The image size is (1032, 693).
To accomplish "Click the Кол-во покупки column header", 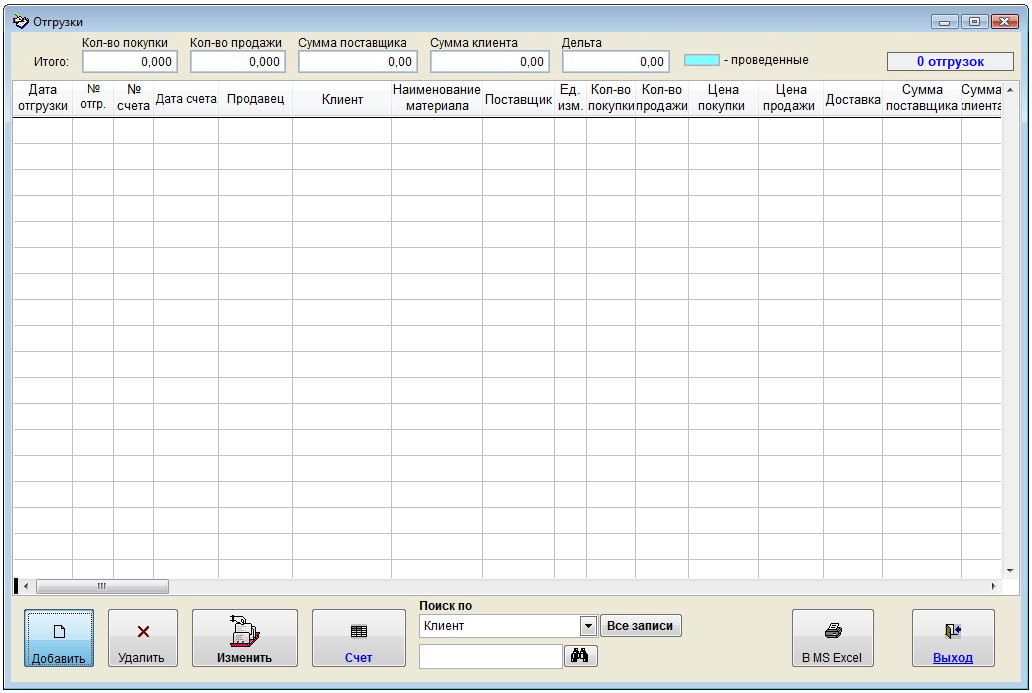I will (611, 98).
